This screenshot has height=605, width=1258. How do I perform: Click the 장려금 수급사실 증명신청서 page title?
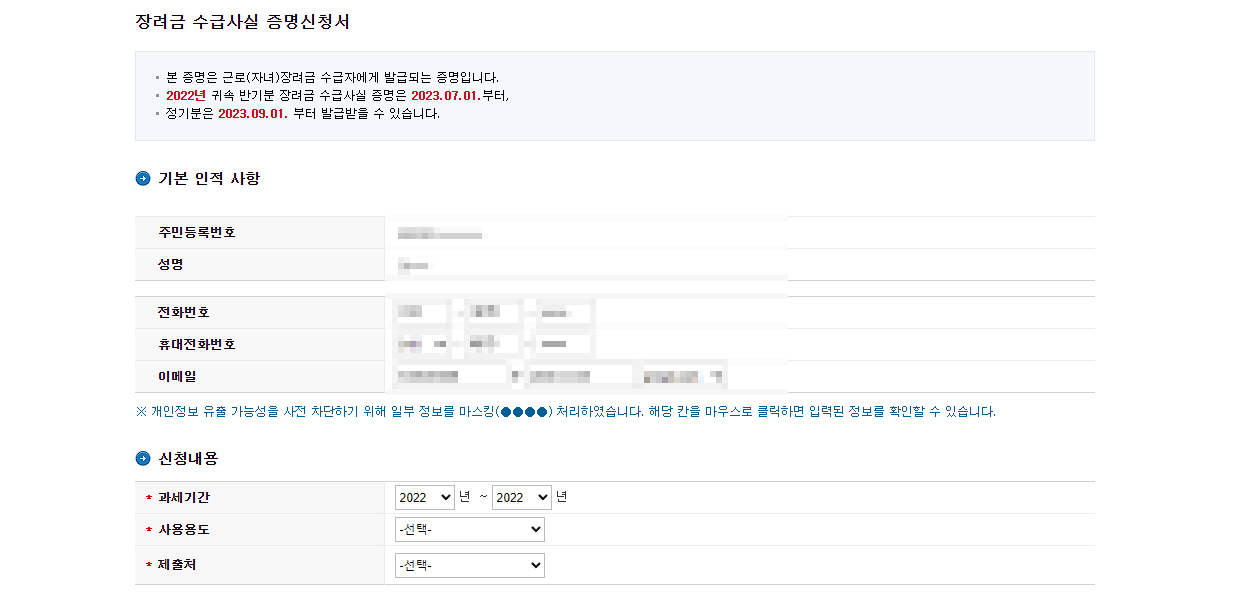(x=245, y=18)
